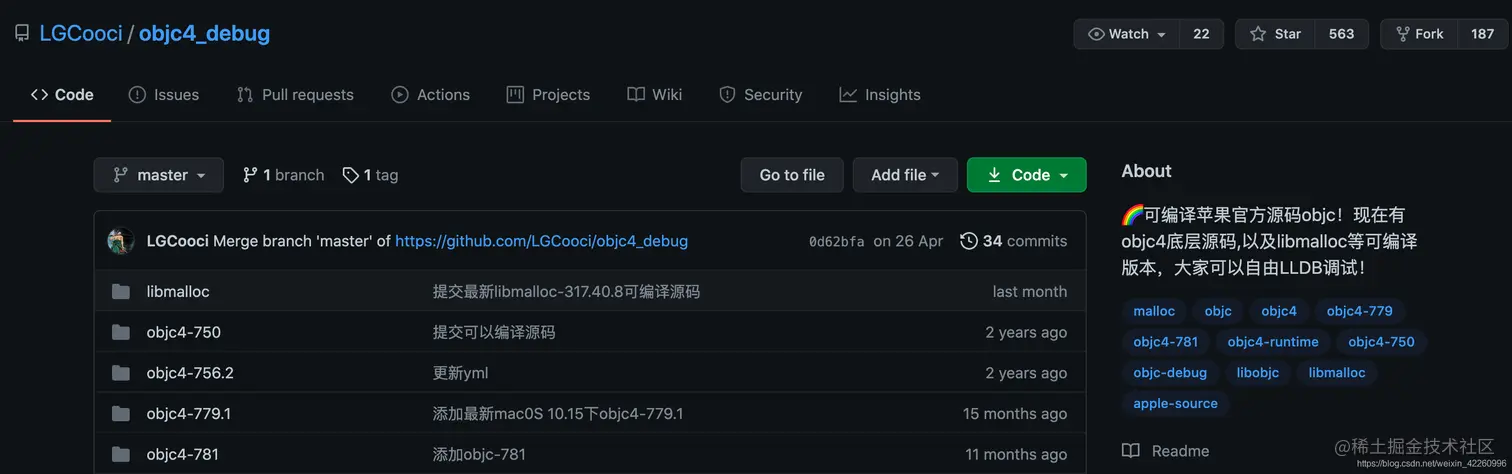
Task: Fork the repository
Action: (1418, 34)
